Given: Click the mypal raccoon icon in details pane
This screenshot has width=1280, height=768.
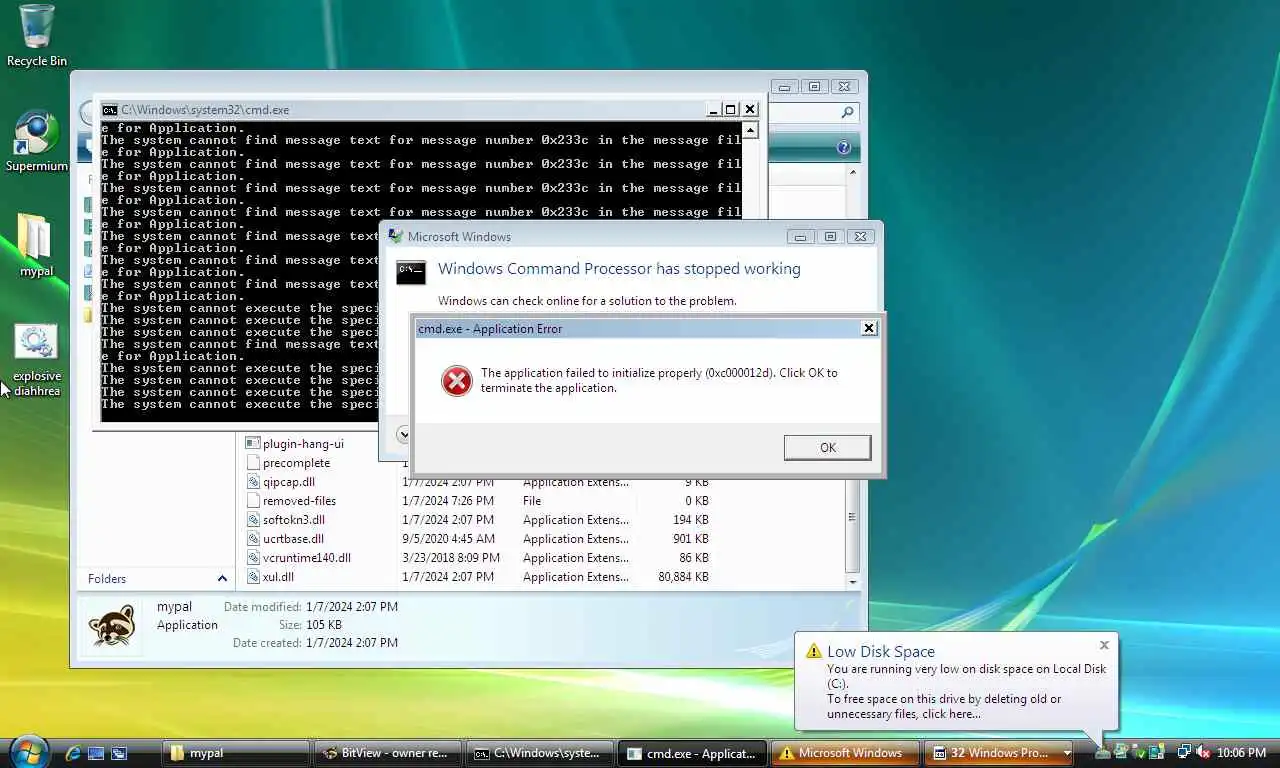Looking at the screenshot, I should coord(112,625).
